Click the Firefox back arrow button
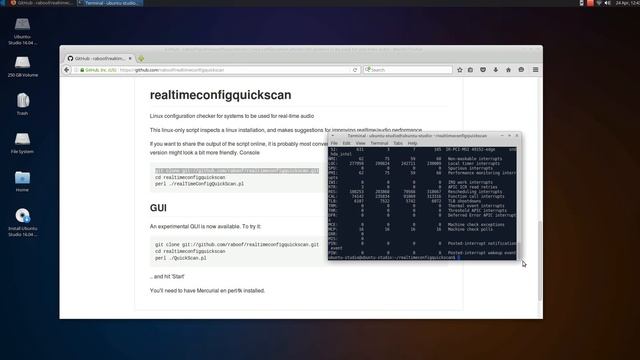 coord(67,70)
